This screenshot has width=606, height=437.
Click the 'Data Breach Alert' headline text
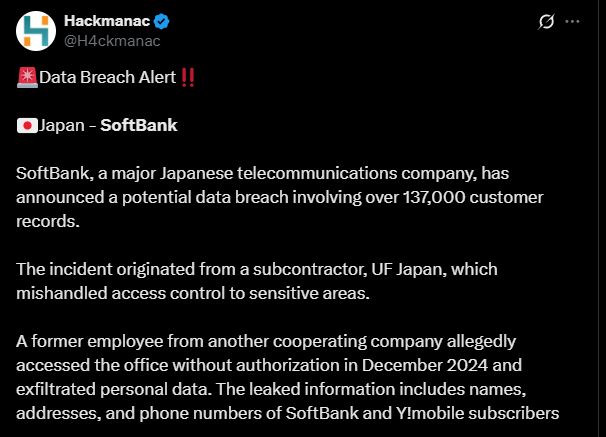[107, 77]
